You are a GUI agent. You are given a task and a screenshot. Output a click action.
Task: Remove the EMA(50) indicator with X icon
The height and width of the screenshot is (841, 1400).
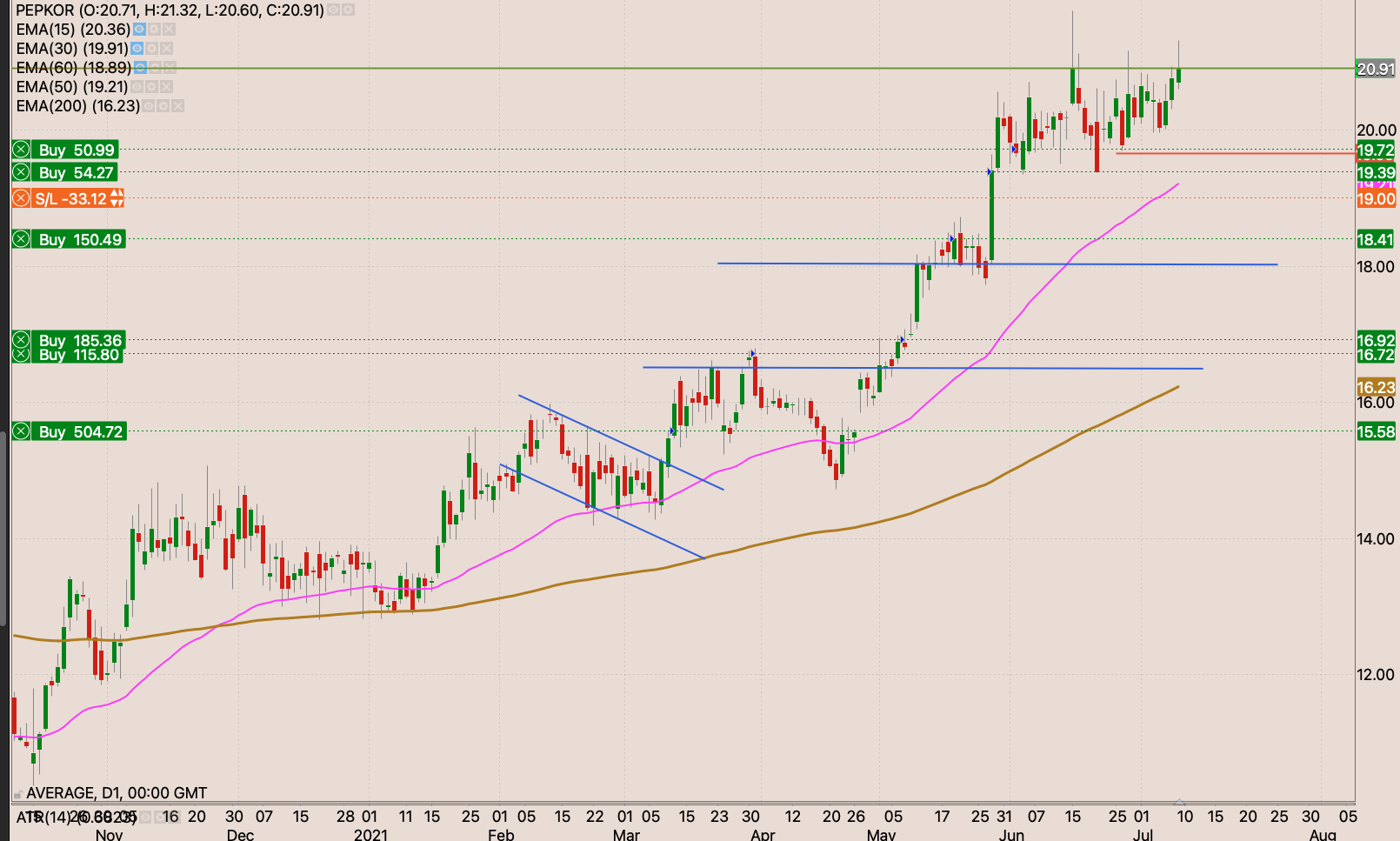166,87
